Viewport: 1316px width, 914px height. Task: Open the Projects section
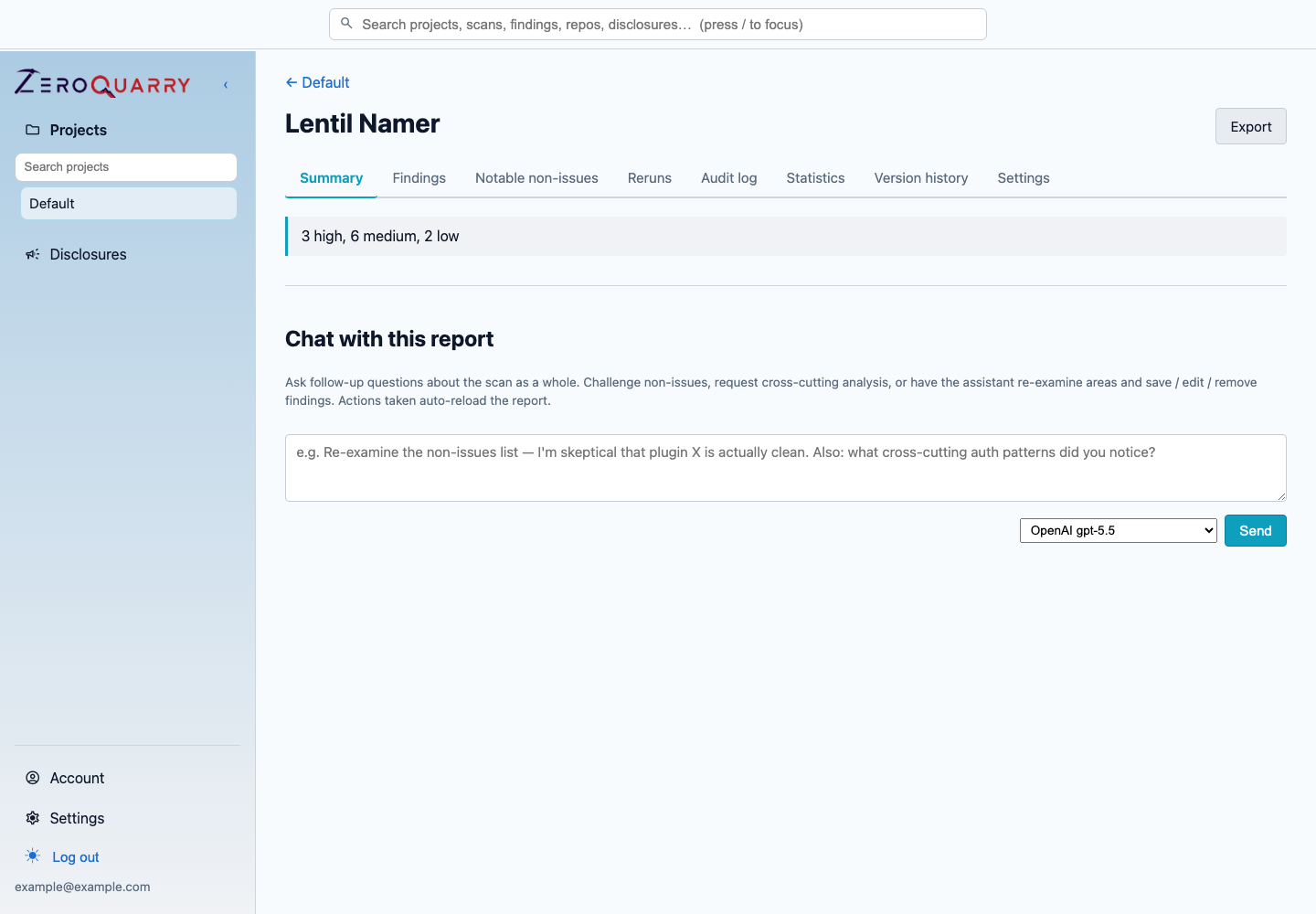[79, 130]
